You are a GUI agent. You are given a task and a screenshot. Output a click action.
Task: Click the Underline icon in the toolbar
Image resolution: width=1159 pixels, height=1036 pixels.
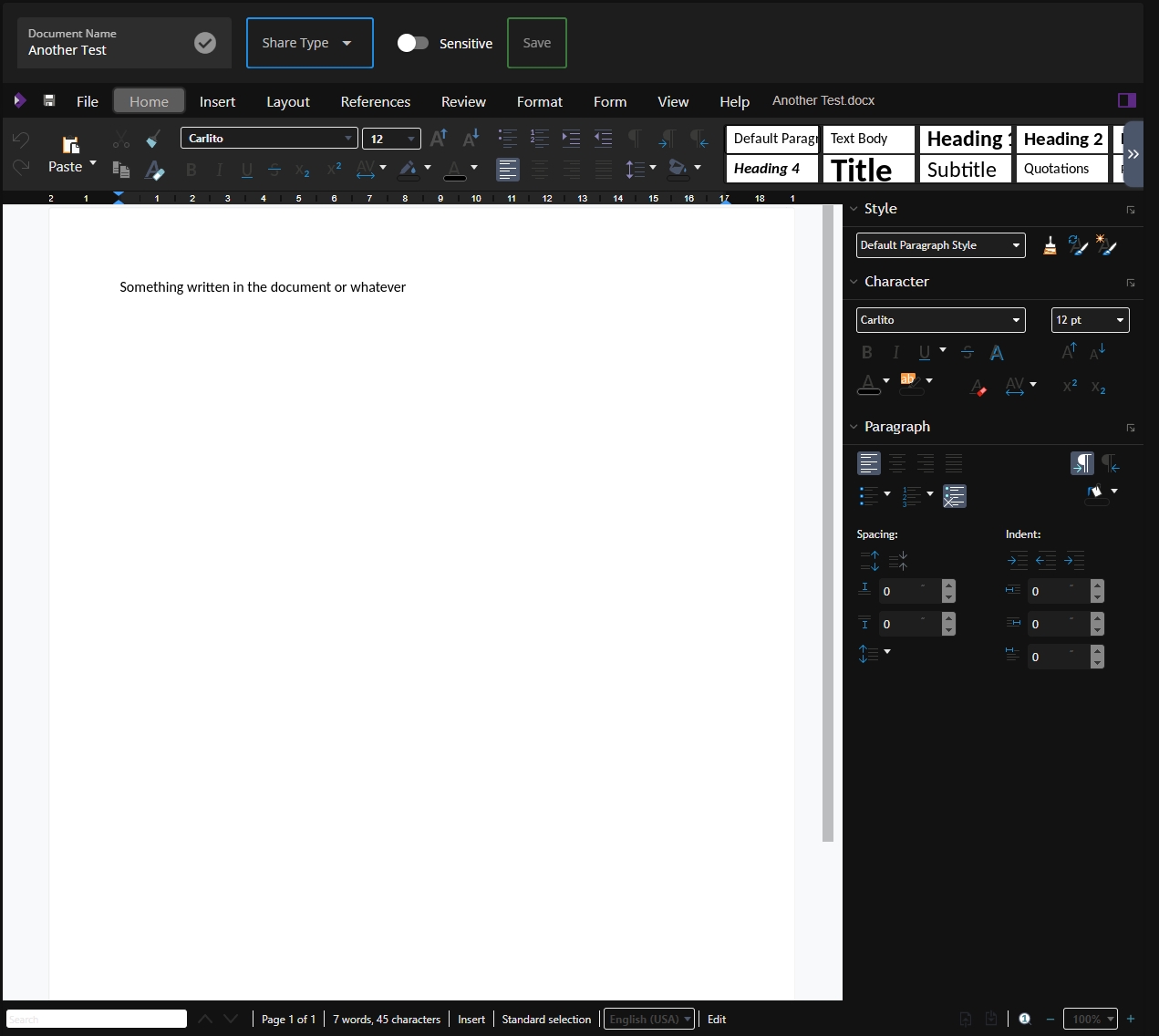click(246, 170)
